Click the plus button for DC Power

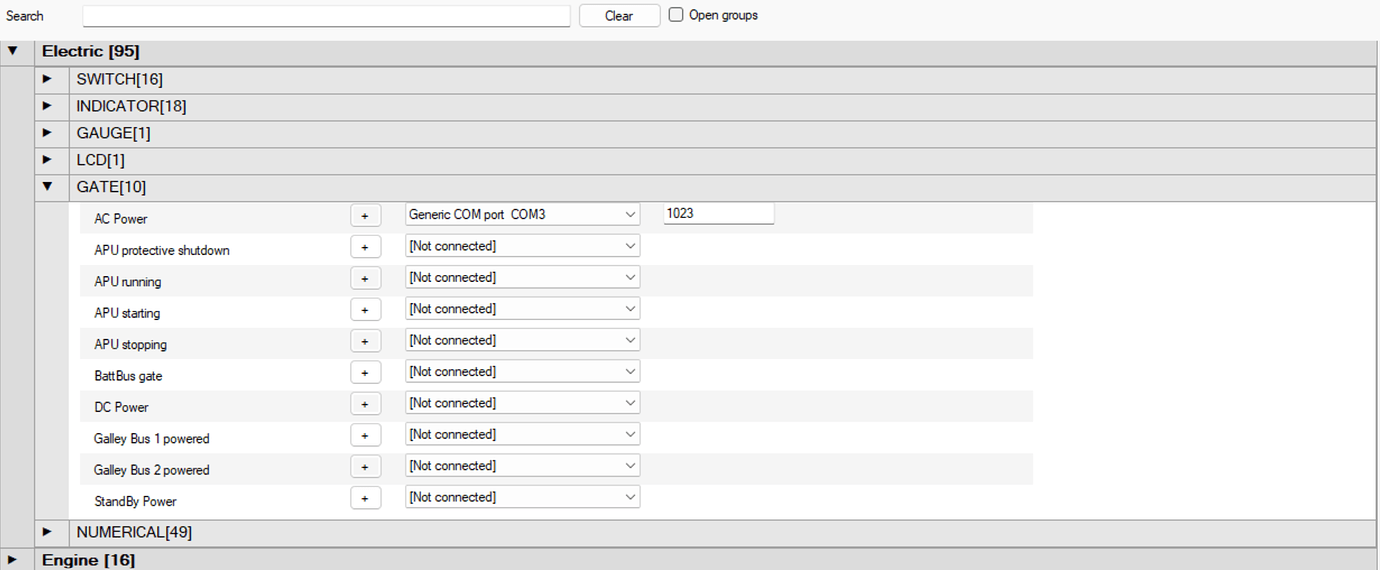(x=365, y=404)
